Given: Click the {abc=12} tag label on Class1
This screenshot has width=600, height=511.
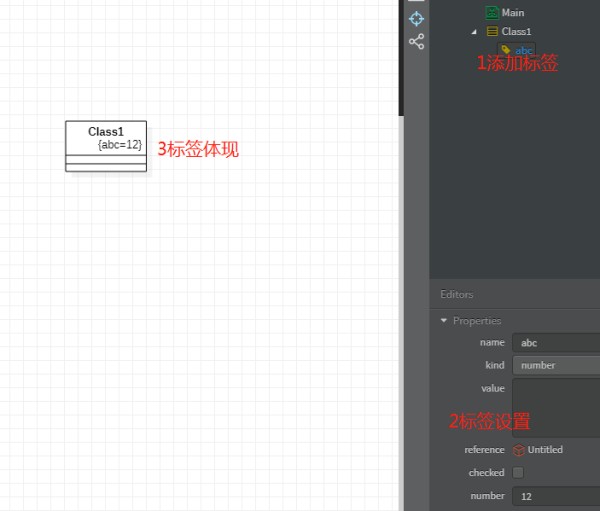Looking at the screenshot, I should 120,145.
